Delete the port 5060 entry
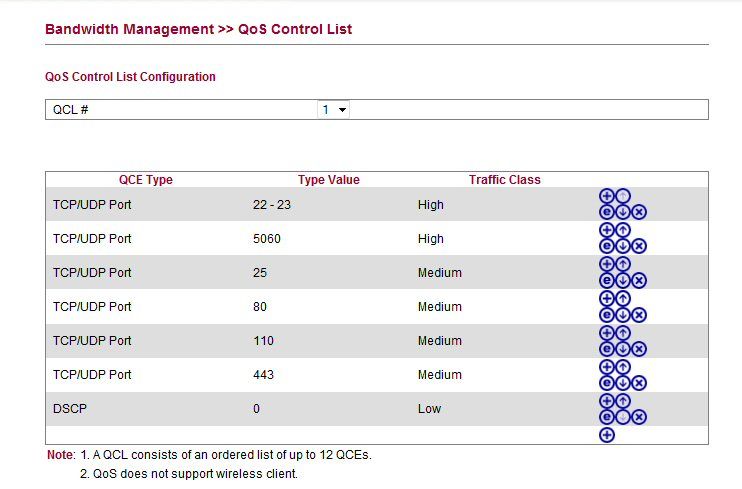The image size is (742, 489). 639,246
